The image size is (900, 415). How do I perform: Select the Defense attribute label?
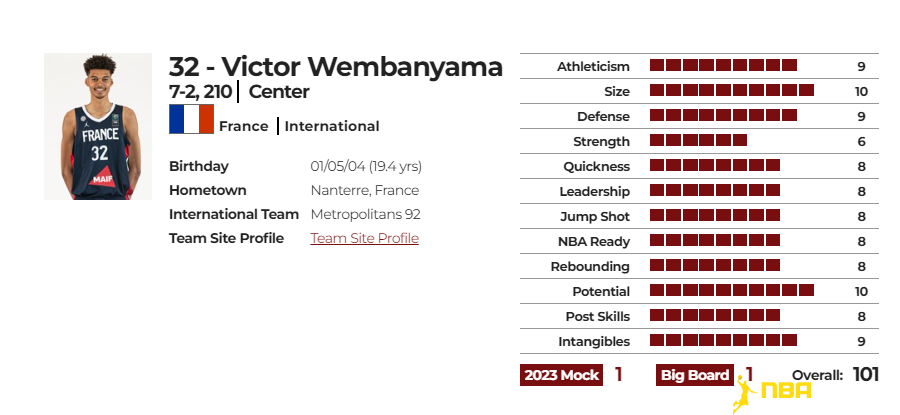click(x=603, y=117)
